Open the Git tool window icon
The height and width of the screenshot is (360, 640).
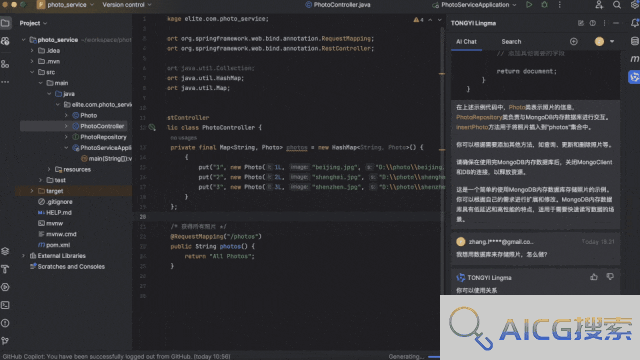click(5, 341)
